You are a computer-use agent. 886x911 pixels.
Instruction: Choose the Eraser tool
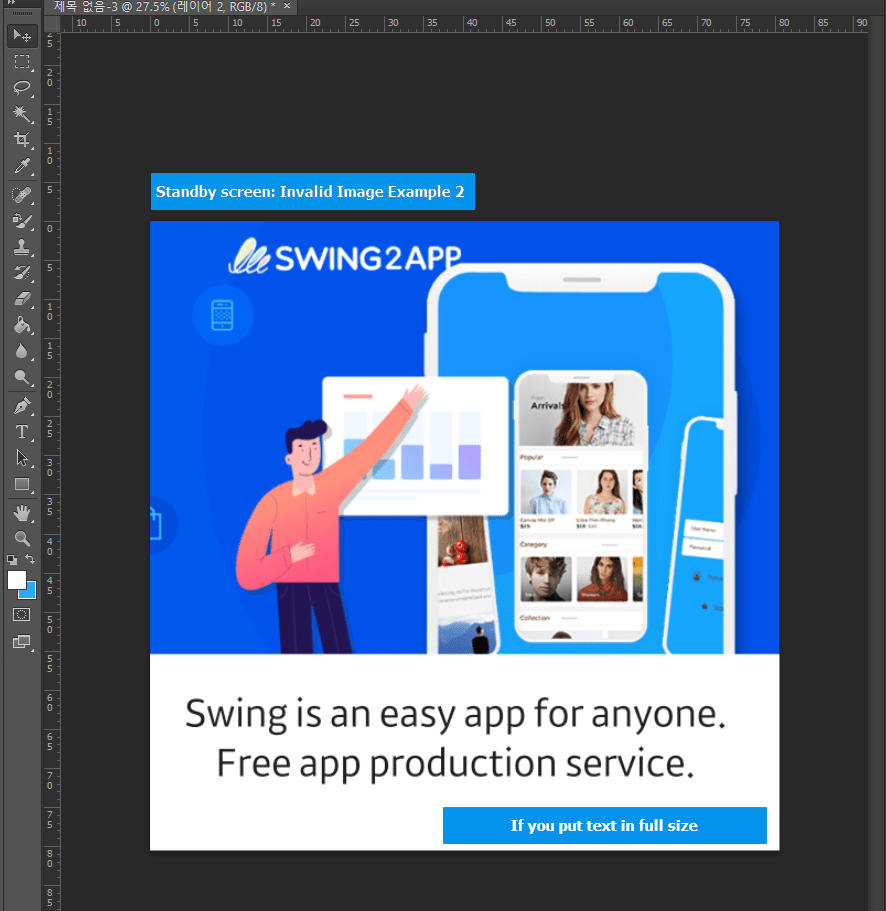point(22,298)
